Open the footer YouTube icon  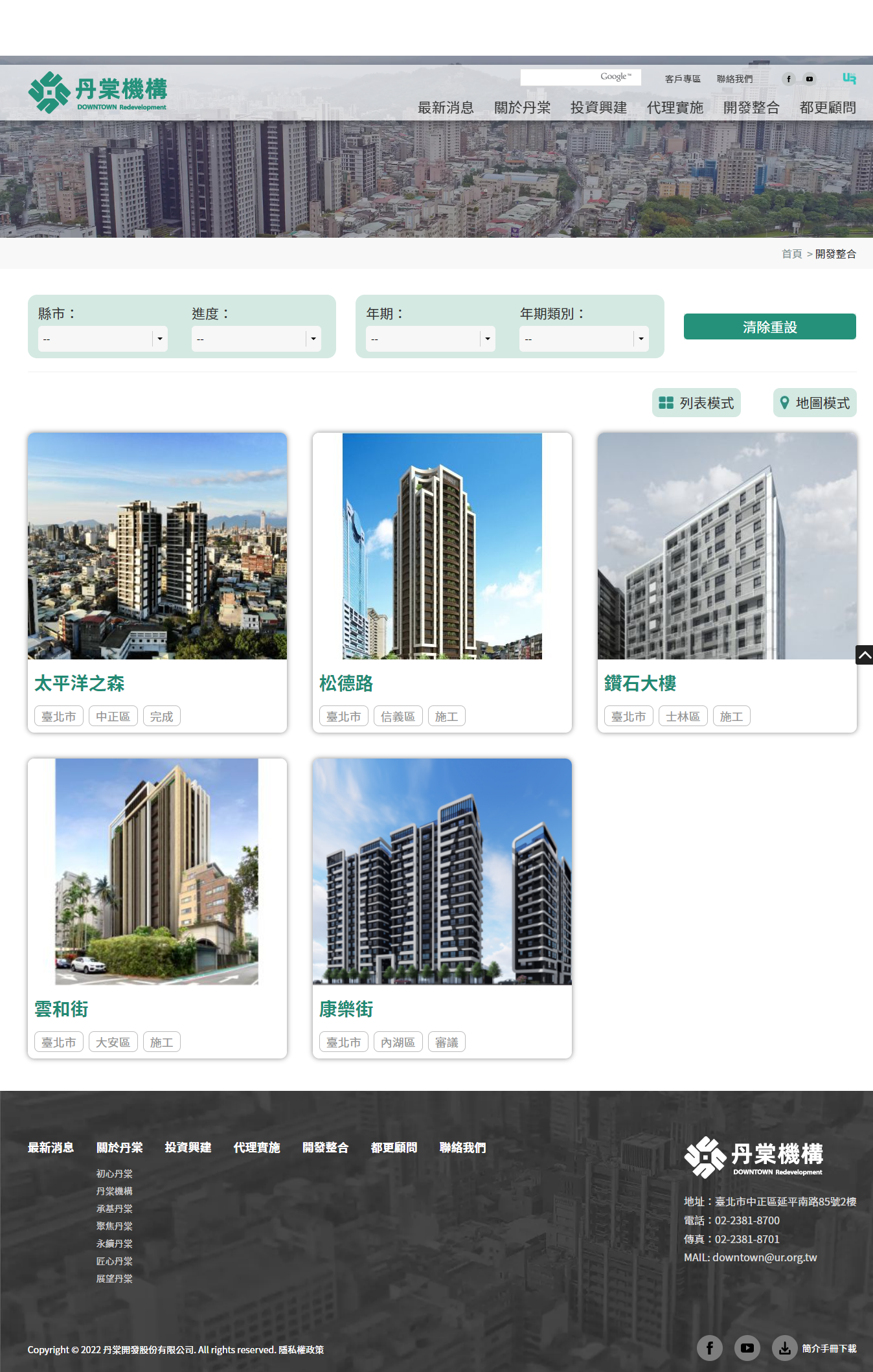click(x=747, y=1348)
